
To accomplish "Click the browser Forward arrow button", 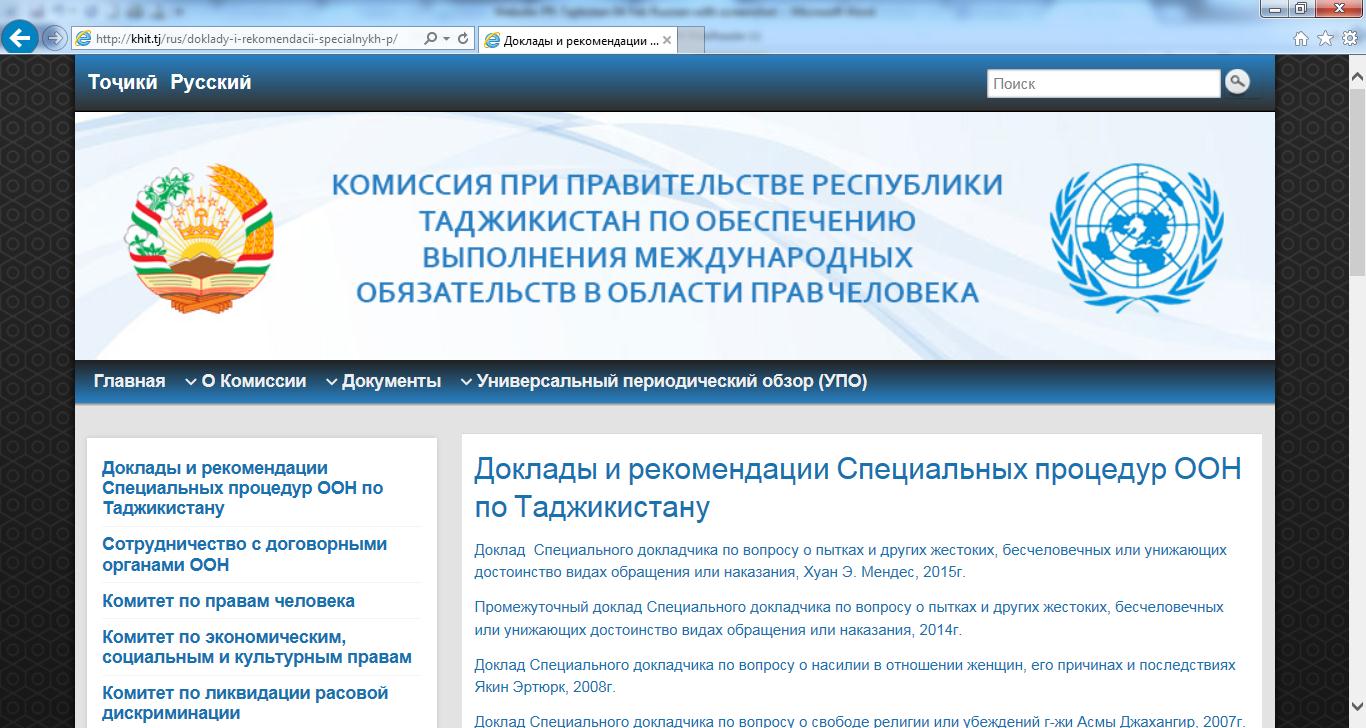I will [x=55, y=39].
